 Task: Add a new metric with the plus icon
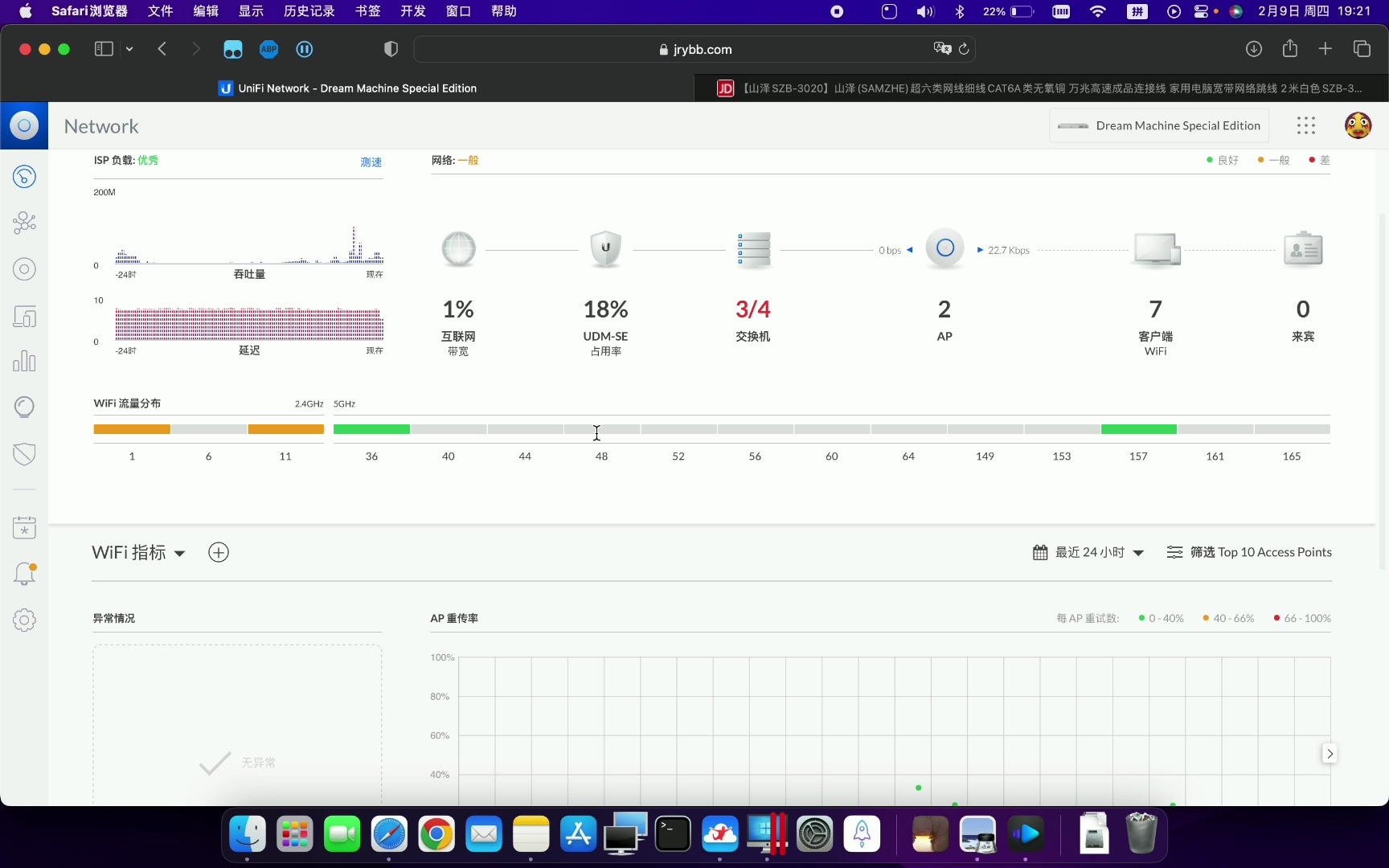(x=219, y=552)
